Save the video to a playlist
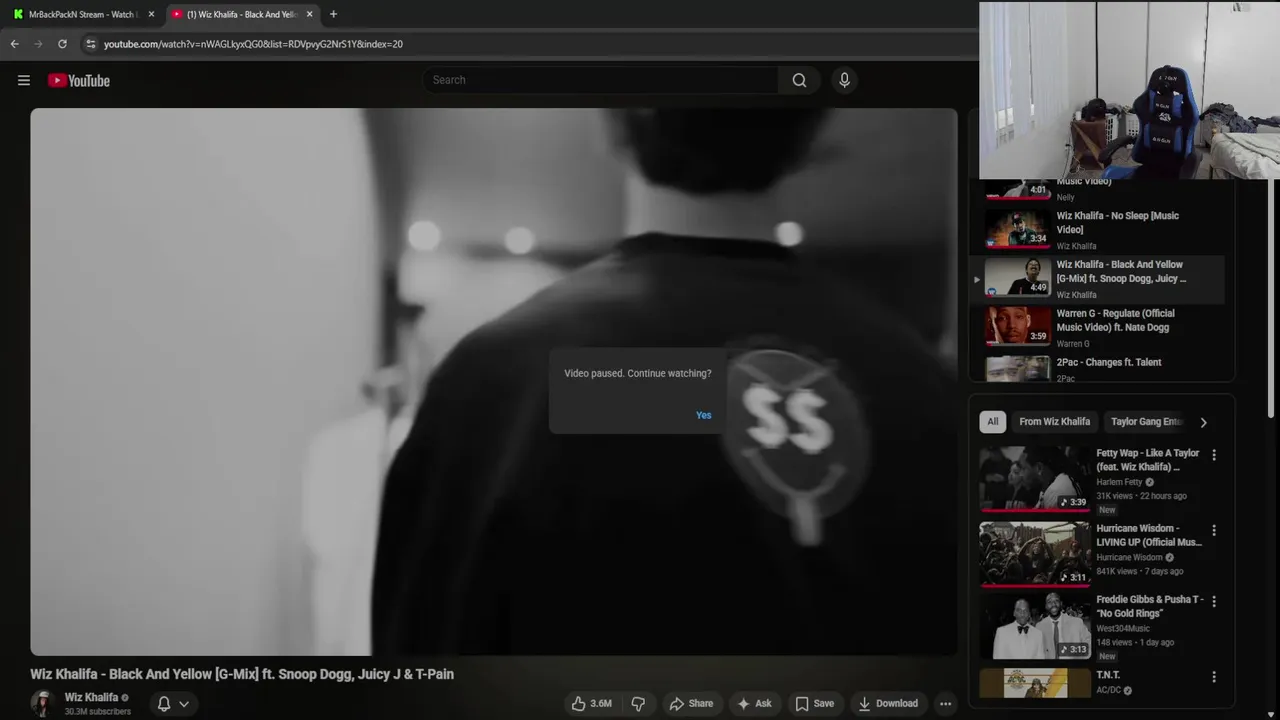 click(x=814, y=703)
